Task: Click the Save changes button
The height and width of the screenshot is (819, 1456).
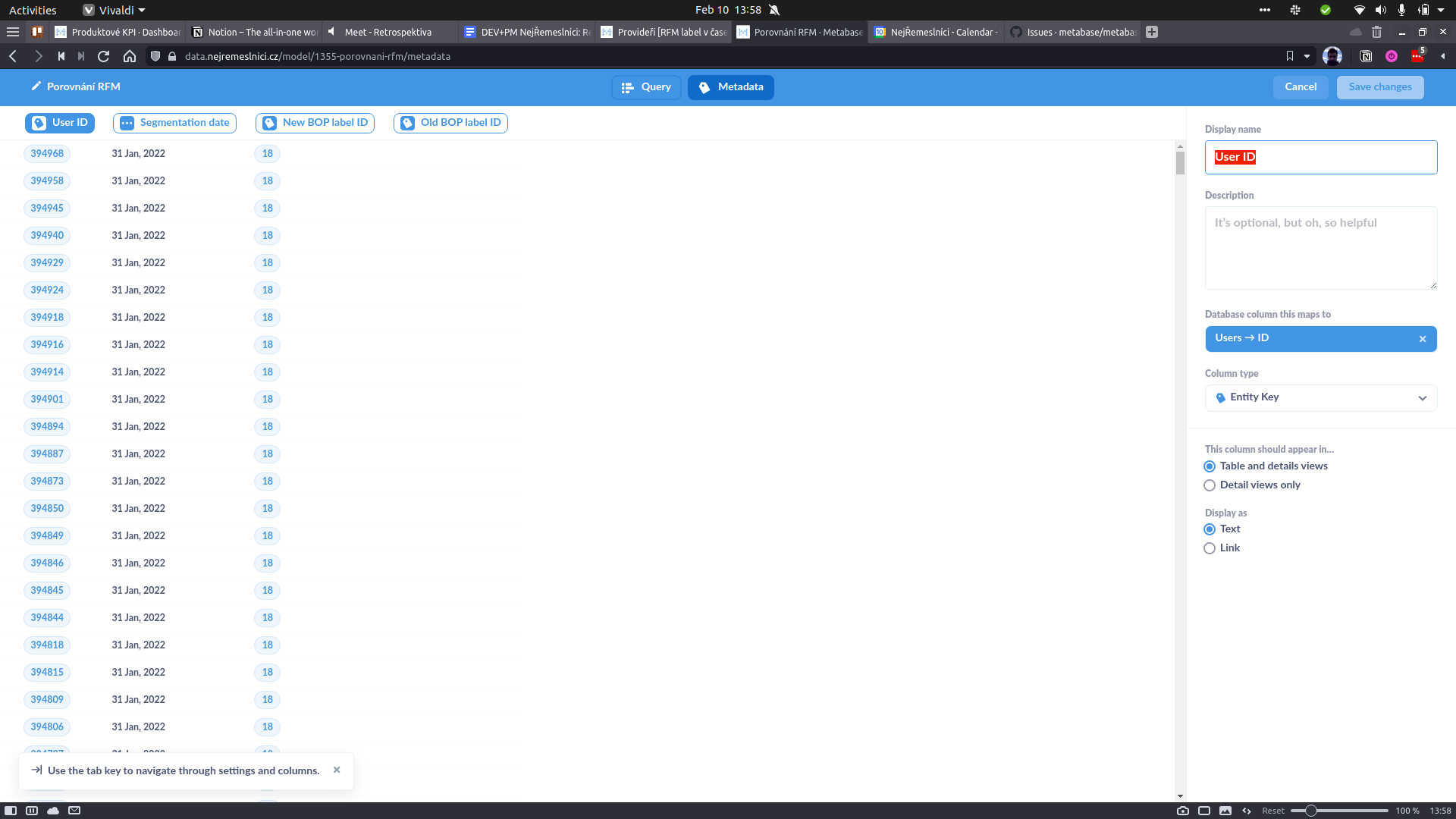Action: tap(1379, 87)
